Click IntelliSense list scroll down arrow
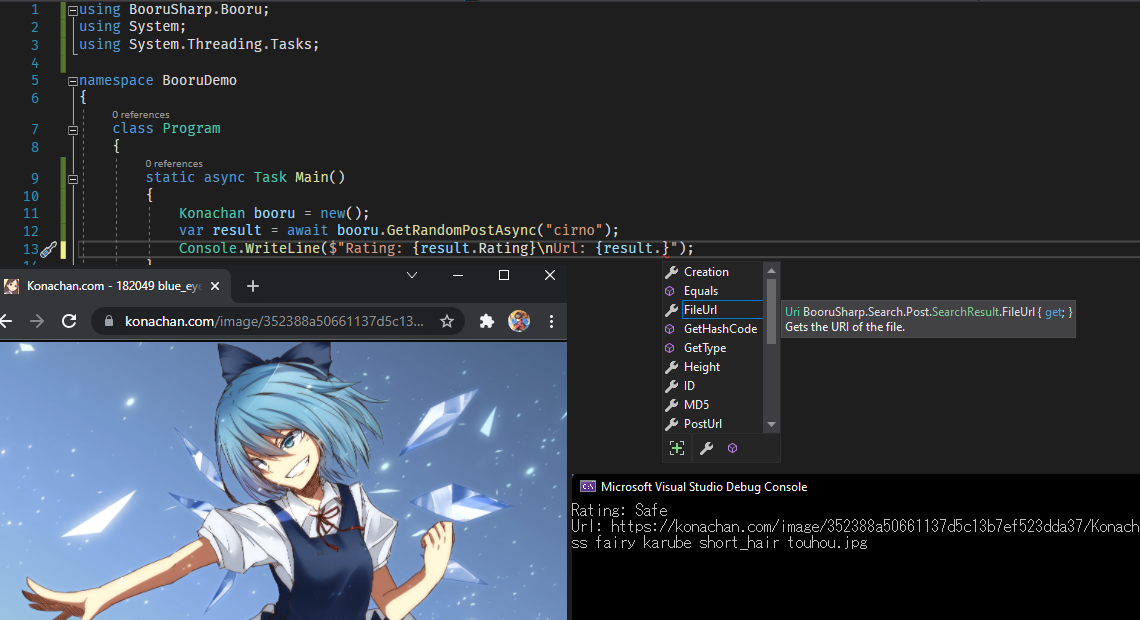 pos(771,424)
